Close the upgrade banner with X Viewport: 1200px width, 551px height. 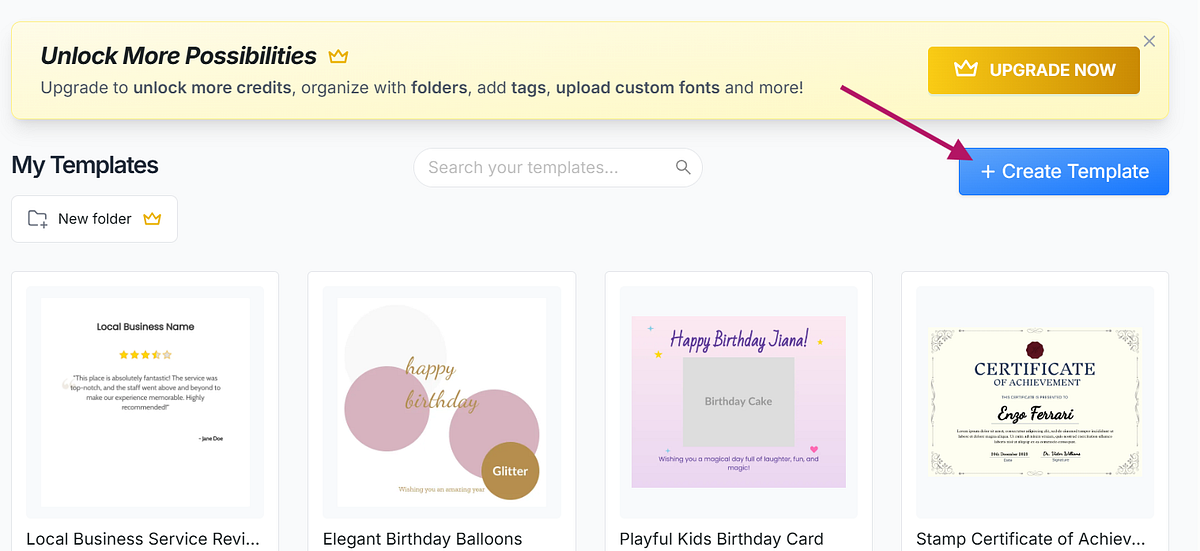pyautogui.click(x=1149, y=41)
